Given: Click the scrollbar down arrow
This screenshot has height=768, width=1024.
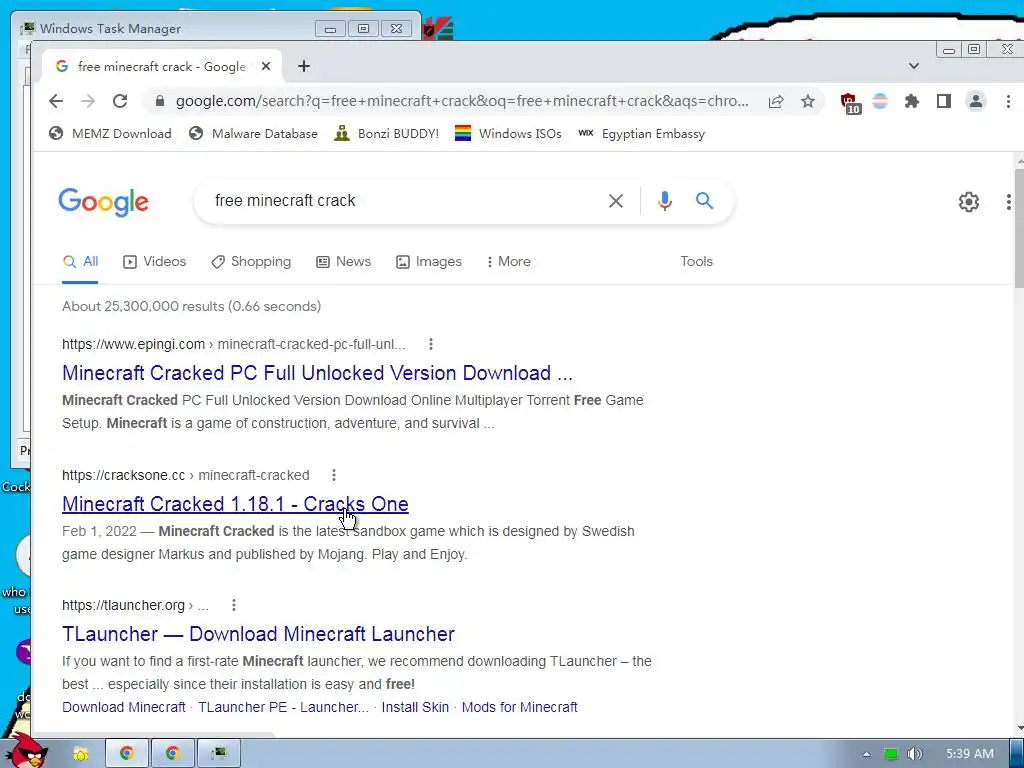Looking at the screenshot, I should click(x=1019, y=728).
